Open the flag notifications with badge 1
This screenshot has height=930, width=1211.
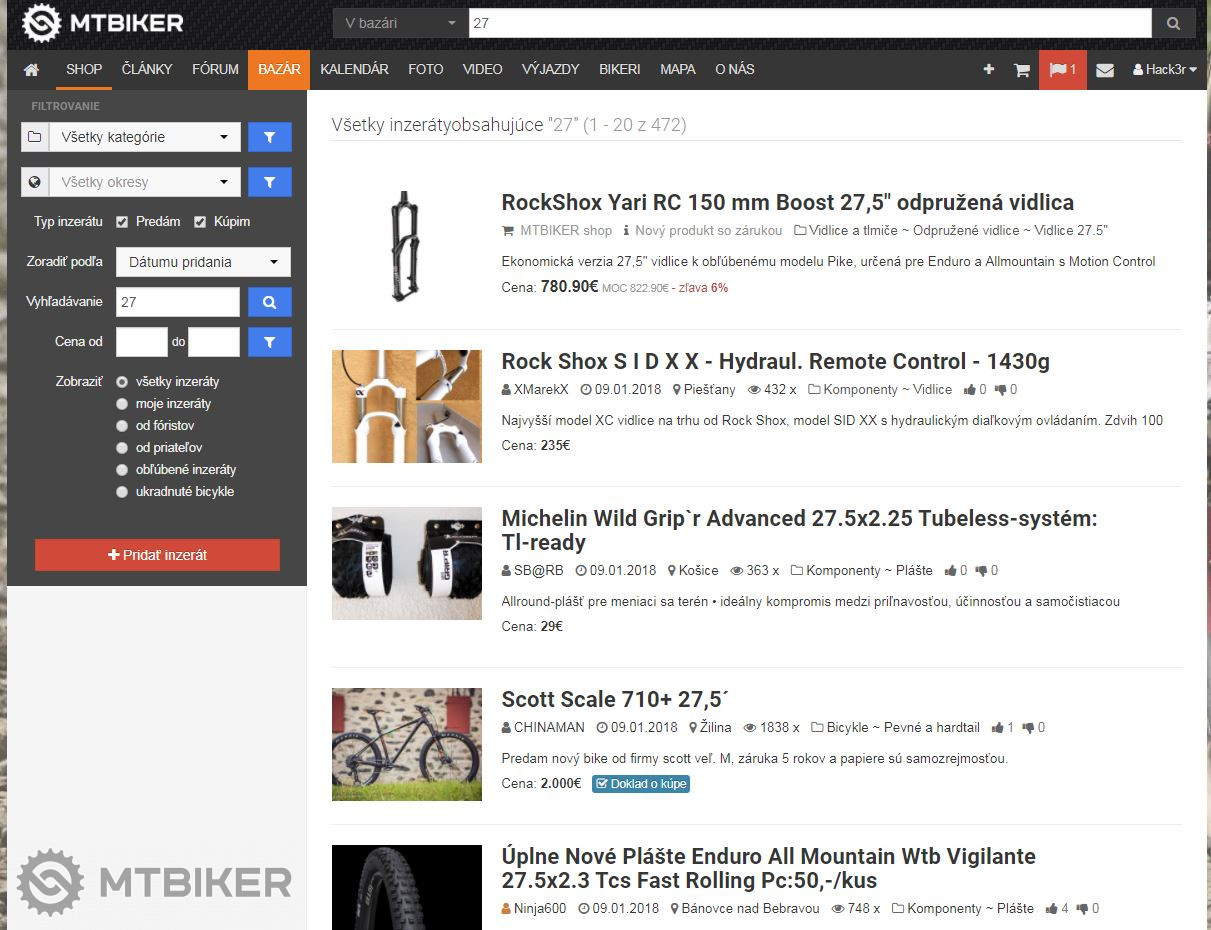1062,70
